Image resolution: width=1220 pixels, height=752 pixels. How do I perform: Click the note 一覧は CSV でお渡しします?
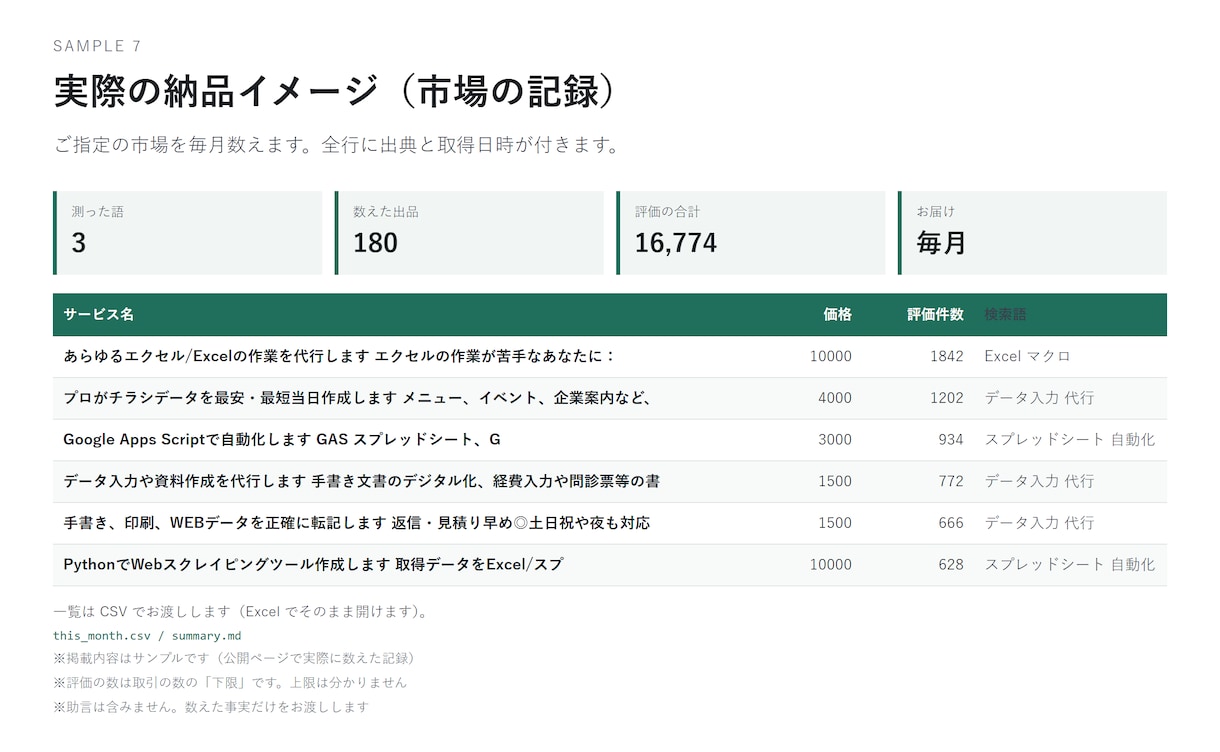(x=241, y=612)
